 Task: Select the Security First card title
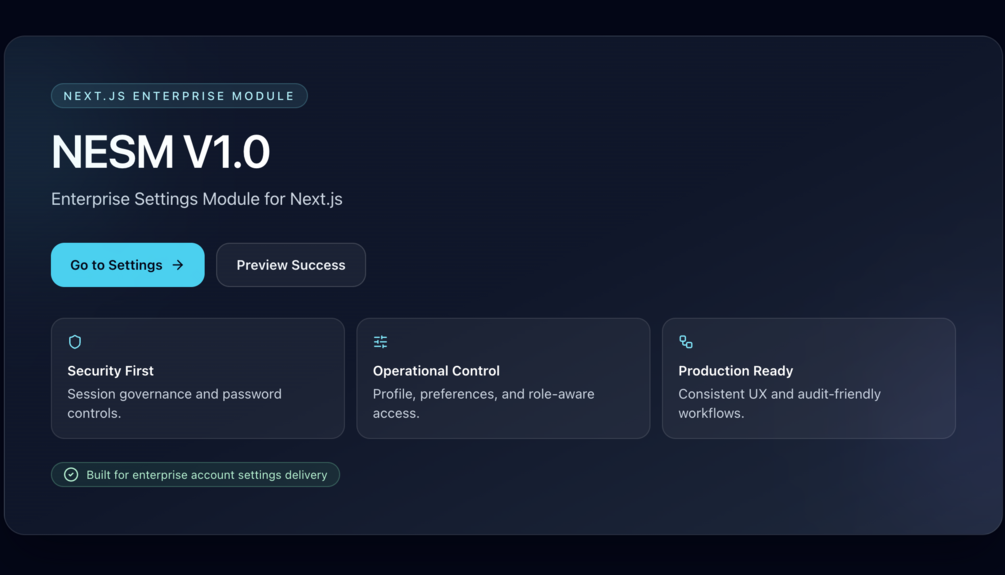[110, 371]
